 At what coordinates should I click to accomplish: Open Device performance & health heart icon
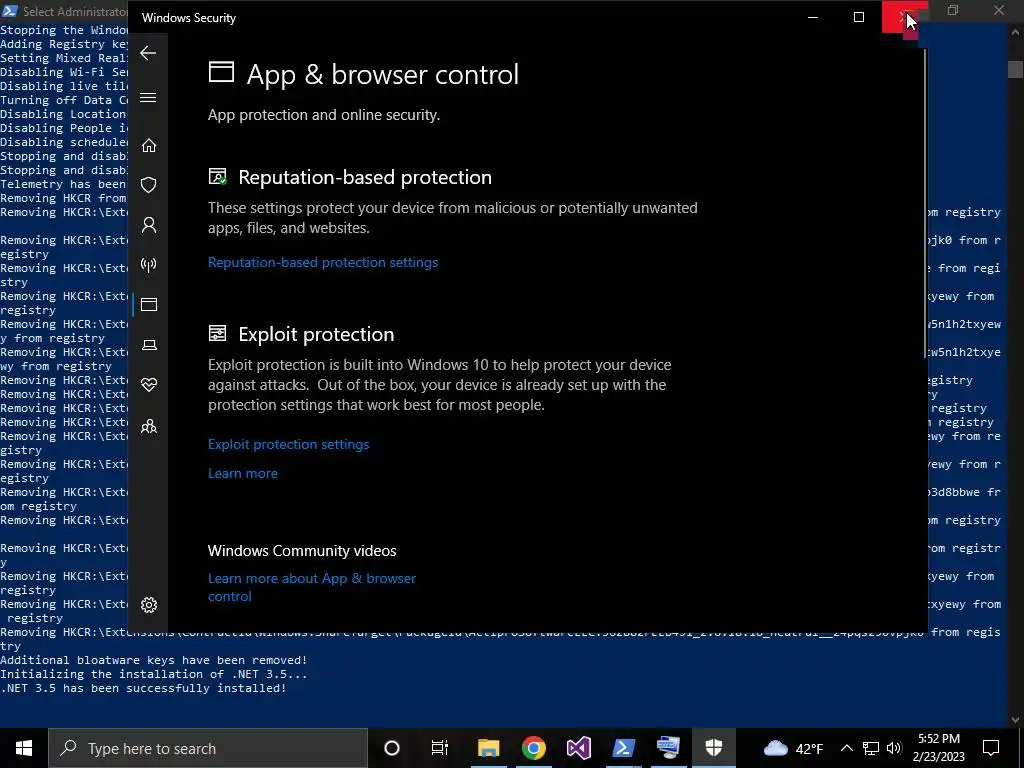point(149,385)
